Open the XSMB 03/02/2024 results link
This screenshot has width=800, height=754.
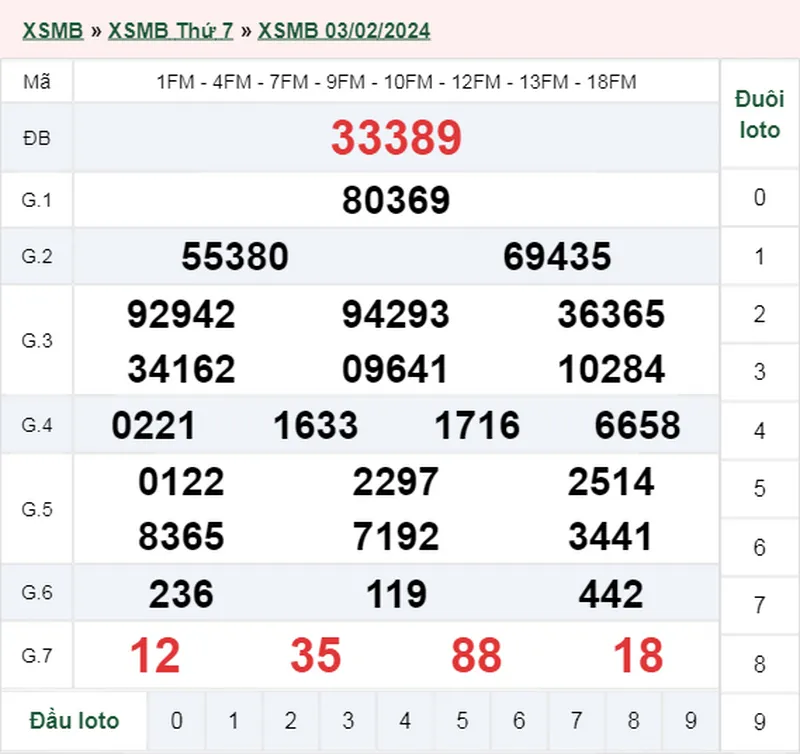(344, 30)
